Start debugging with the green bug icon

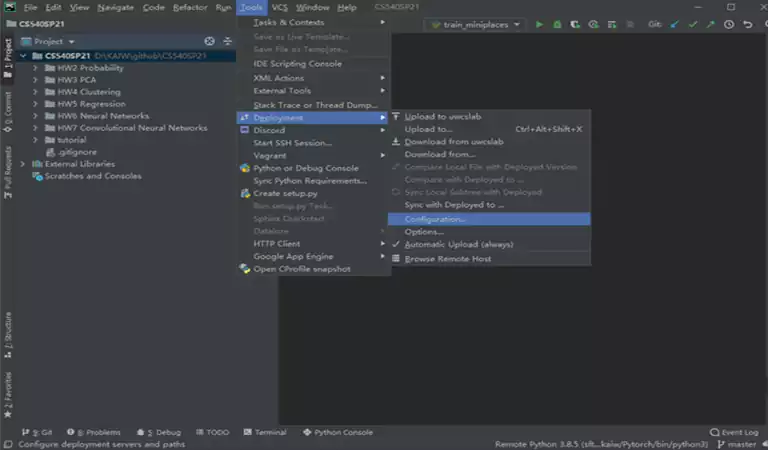pyautogui.click(x=557, y=24)
